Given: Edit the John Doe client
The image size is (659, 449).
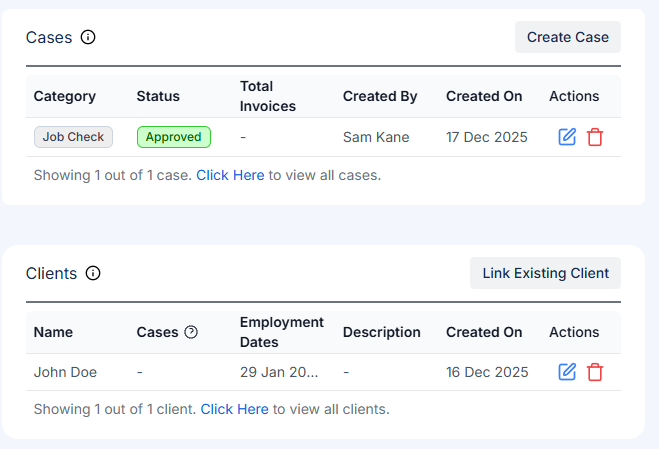Looking at the screenshot, I should point(567,372).
